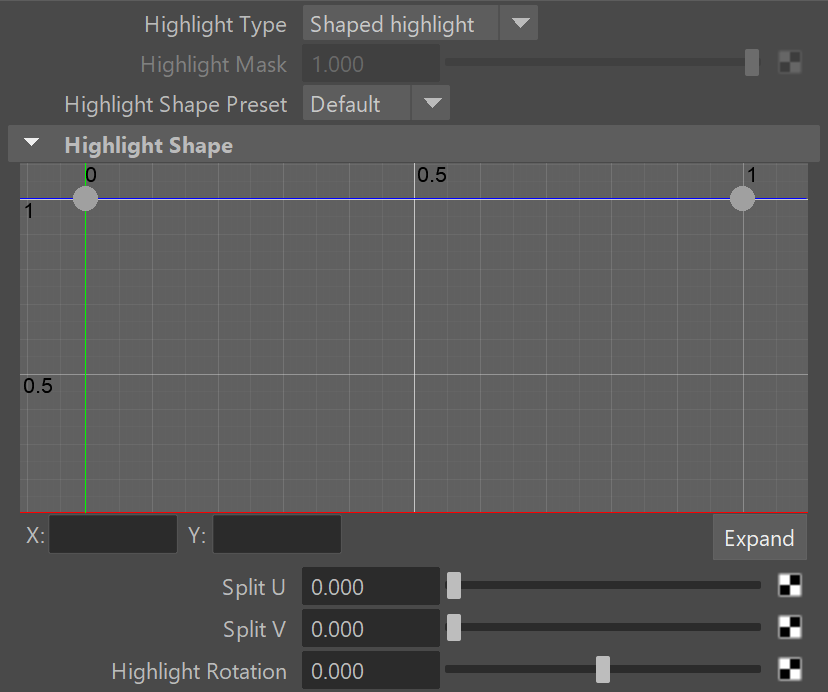Click the Default preset combo box
This screenshot has width=828, height=692.
click(356, 103)
